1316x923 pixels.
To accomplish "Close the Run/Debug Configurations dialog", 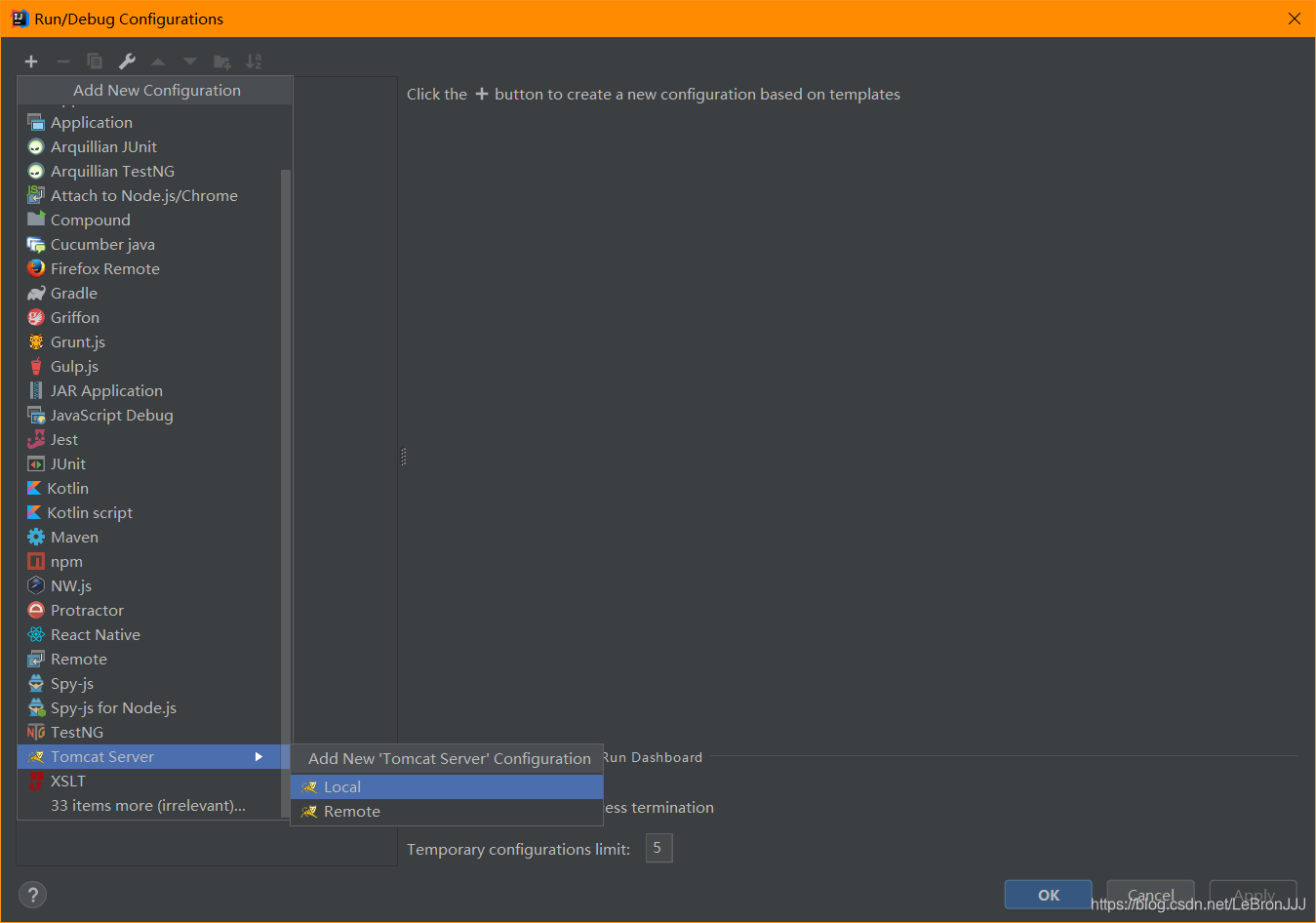I will click(x=1295, y=19).
